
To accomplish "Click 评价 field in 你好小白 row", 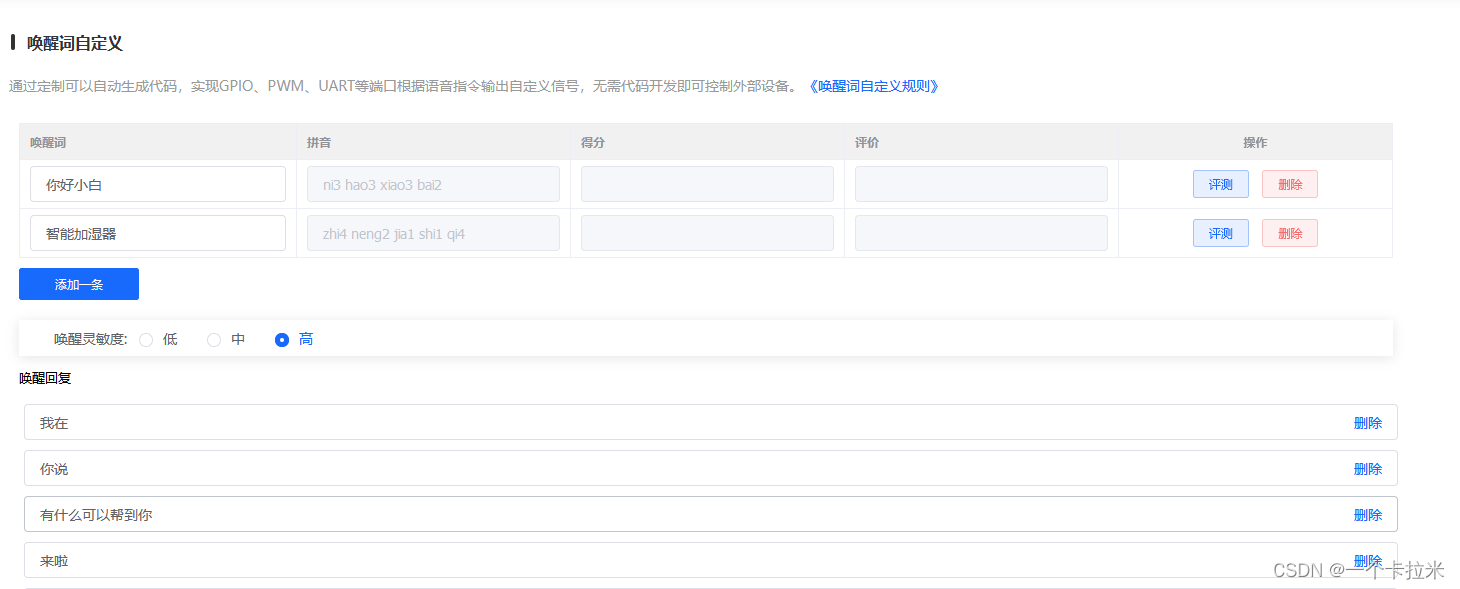I will coord(981,184).
